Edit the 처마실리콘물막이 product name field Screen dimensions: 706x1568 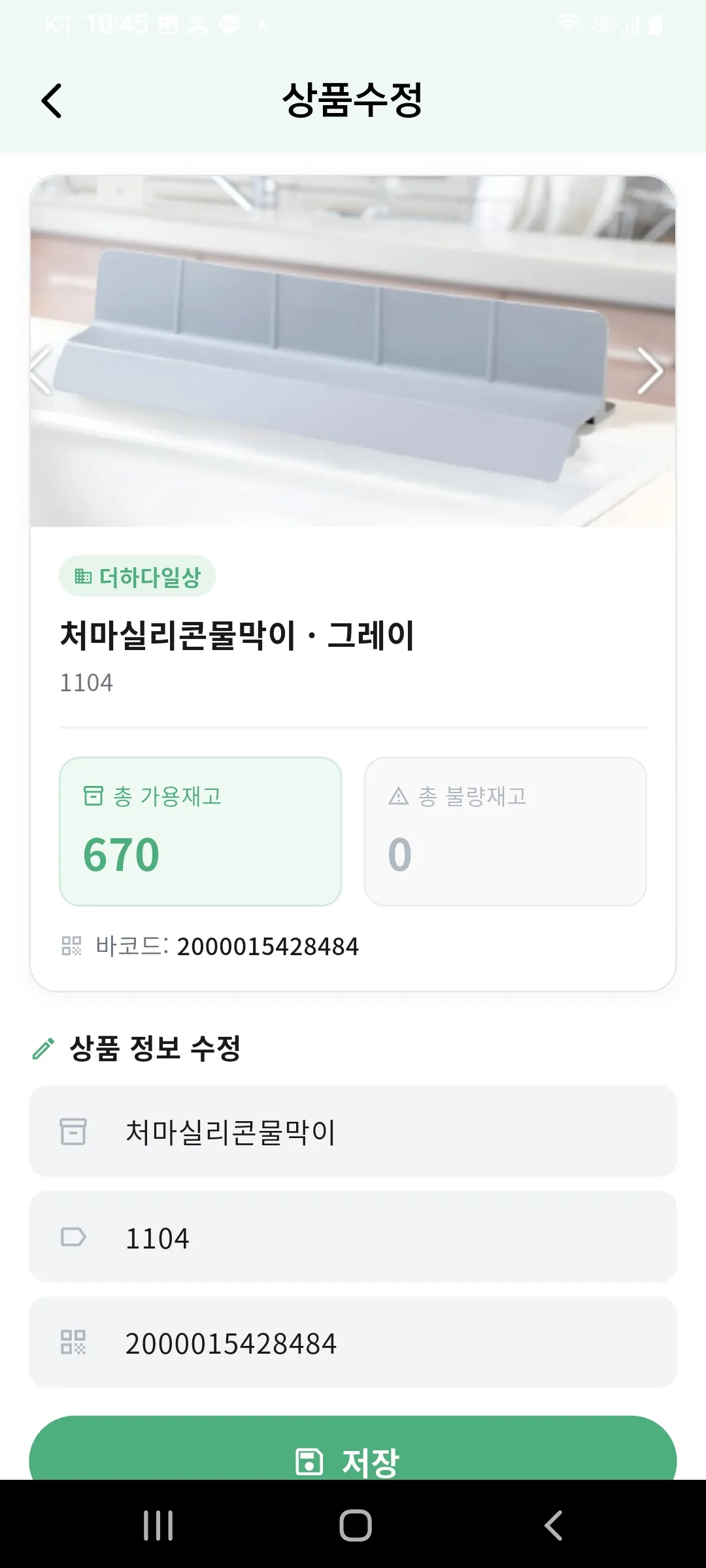click(392, 1132)
